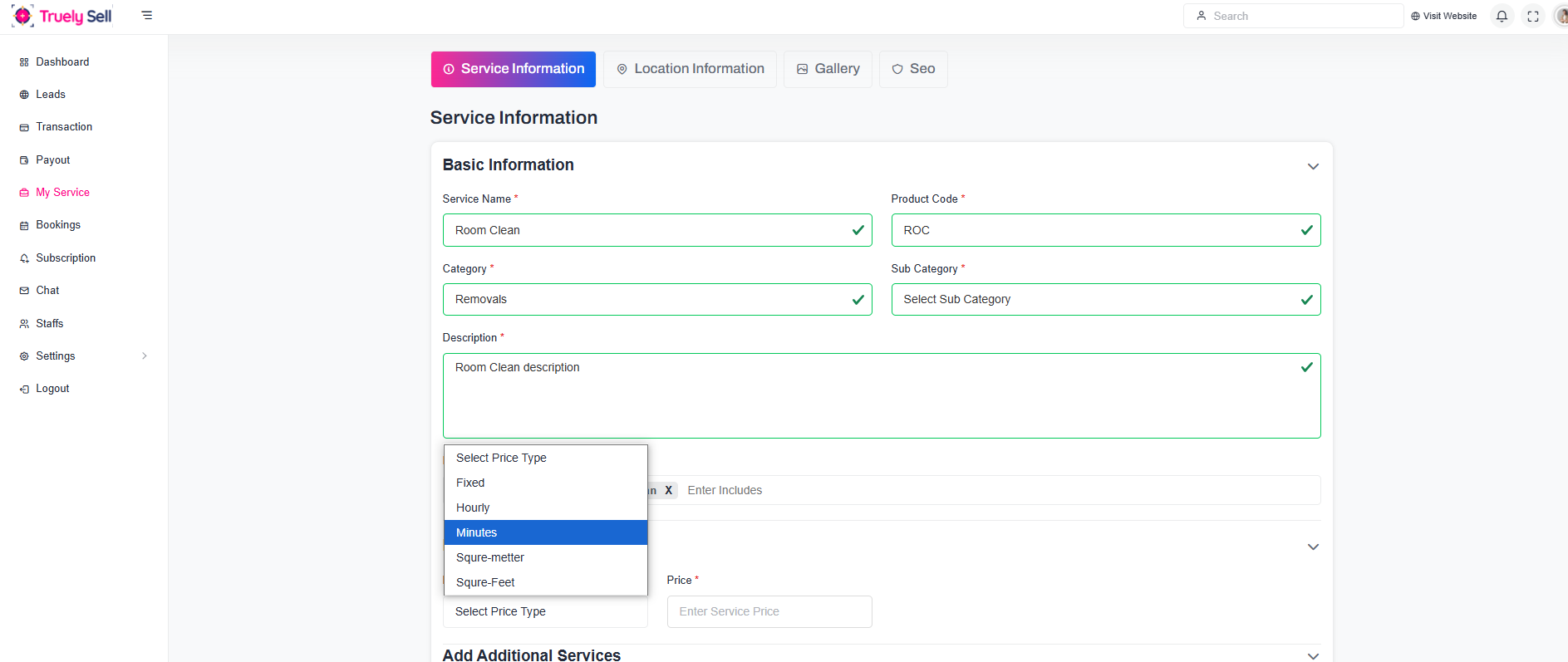Viewport: 1568px width, 662px height.
Task: Click the Truely Sell logo
Action: (x=62, y=16)
